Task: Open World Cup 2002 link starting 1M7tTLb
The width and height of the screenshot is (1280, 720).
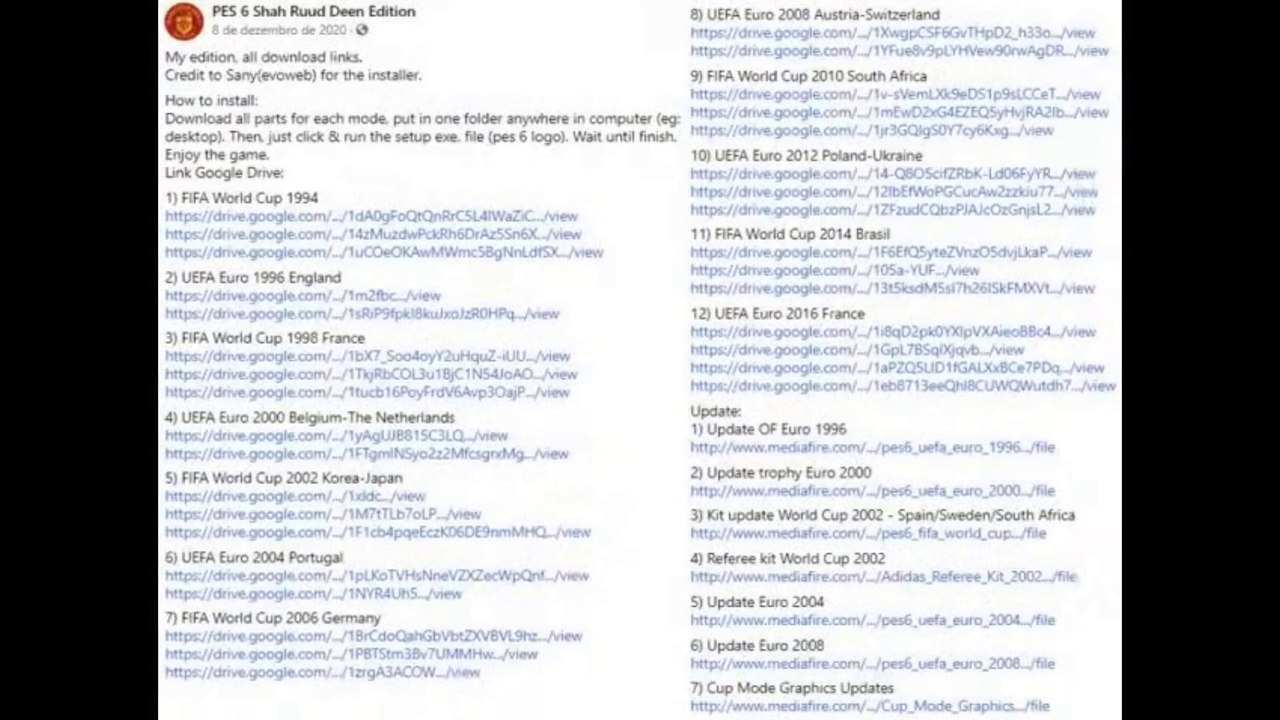Action: pos(323,514)
